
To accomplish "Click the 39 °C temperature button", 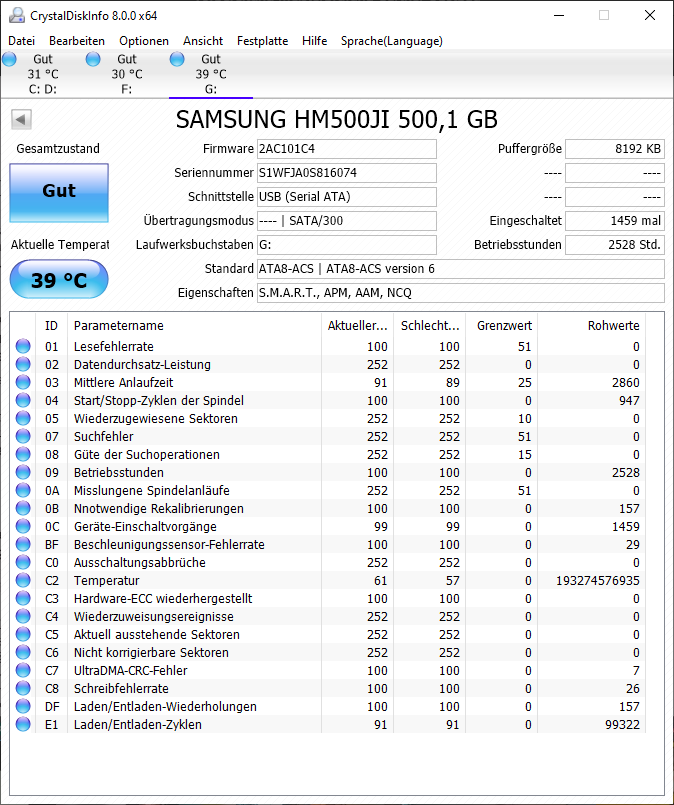I will (x=59, y=279).
